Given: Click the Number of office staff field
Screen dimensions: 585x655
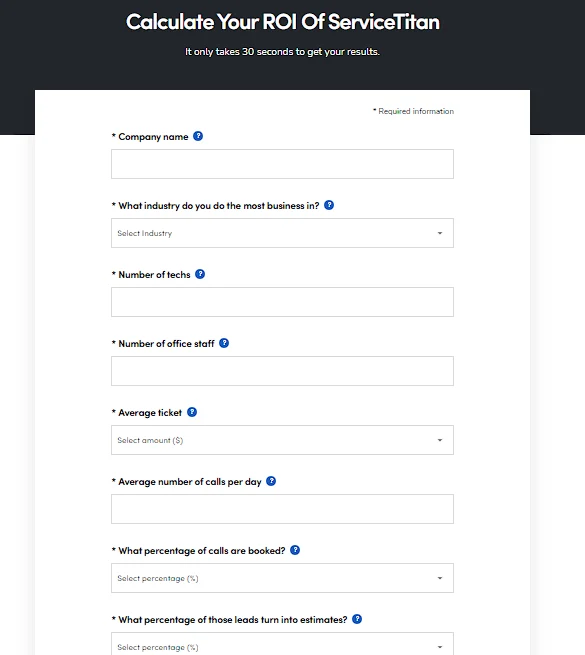Looking at the screenshot, I should tap(282, 371).
